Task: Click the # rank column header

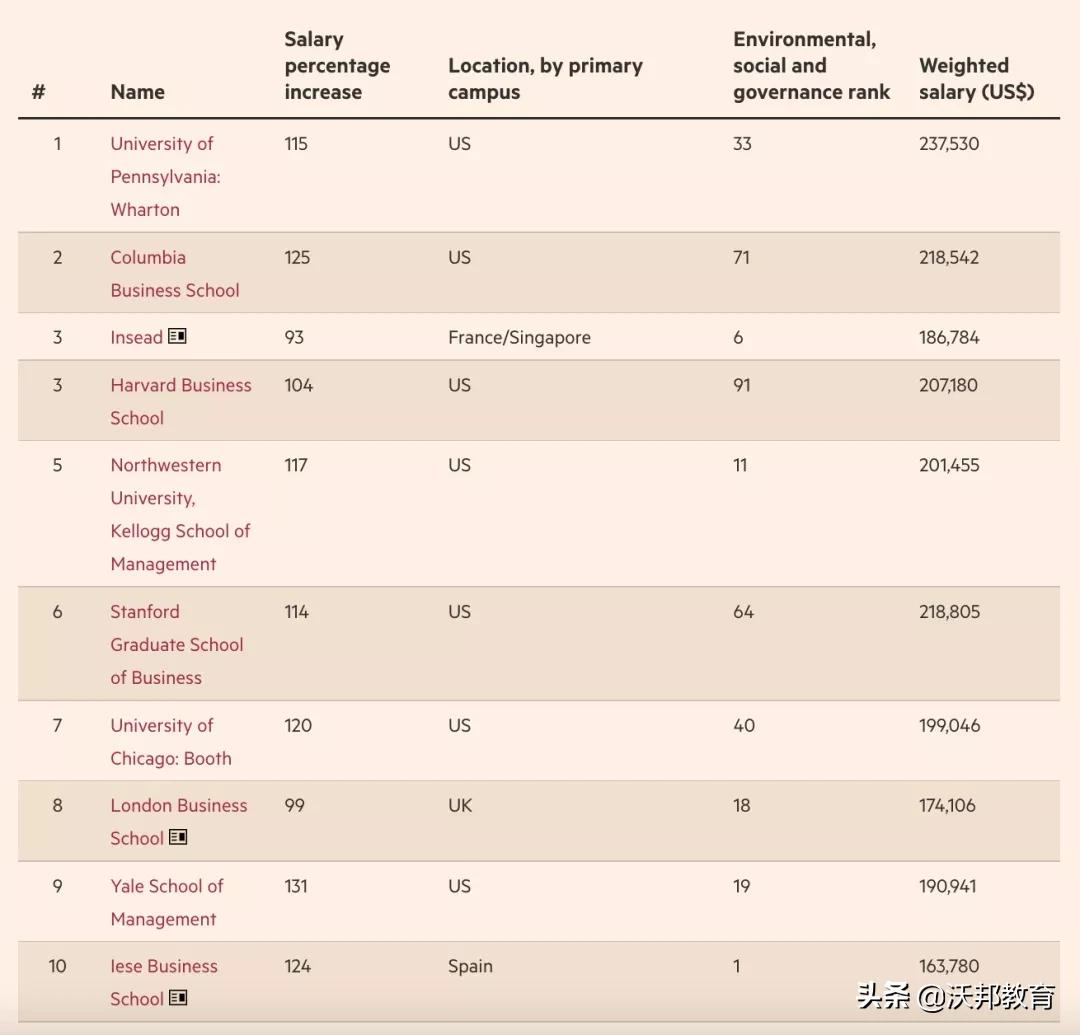Action: click(x=39, y=92)
